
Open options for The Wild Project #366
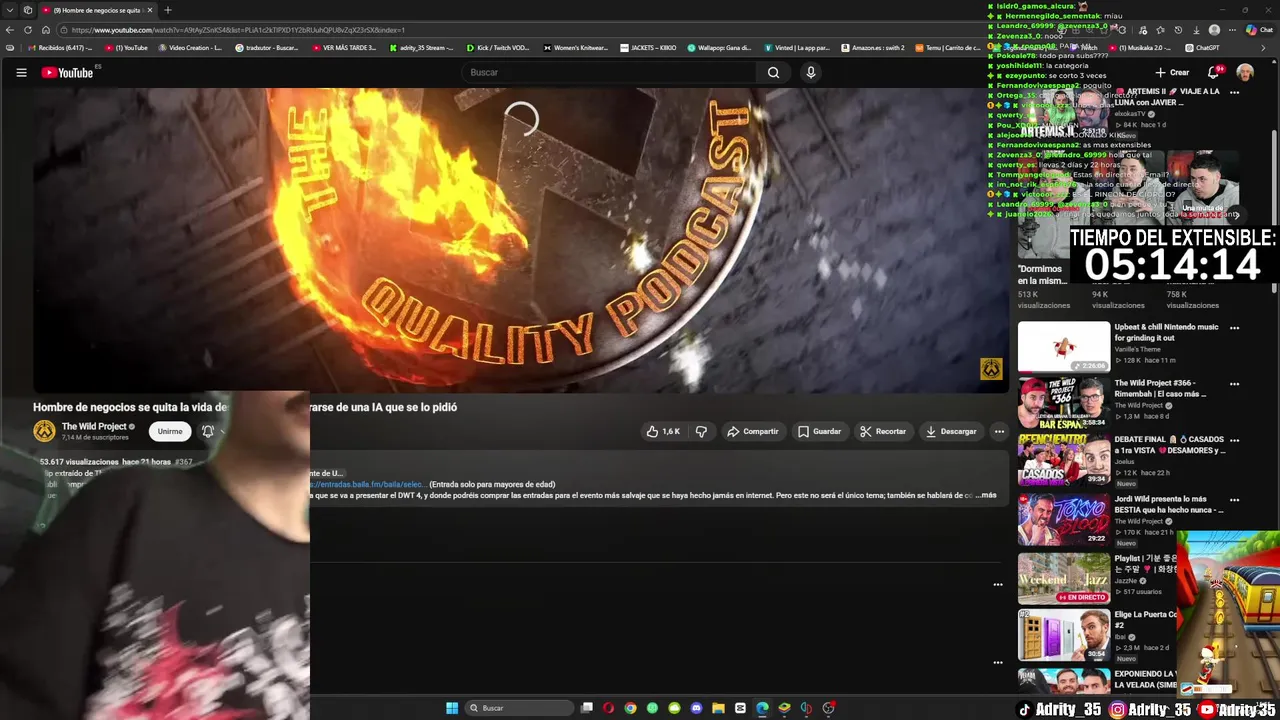pyautogui.click(x=1234, y=384)
